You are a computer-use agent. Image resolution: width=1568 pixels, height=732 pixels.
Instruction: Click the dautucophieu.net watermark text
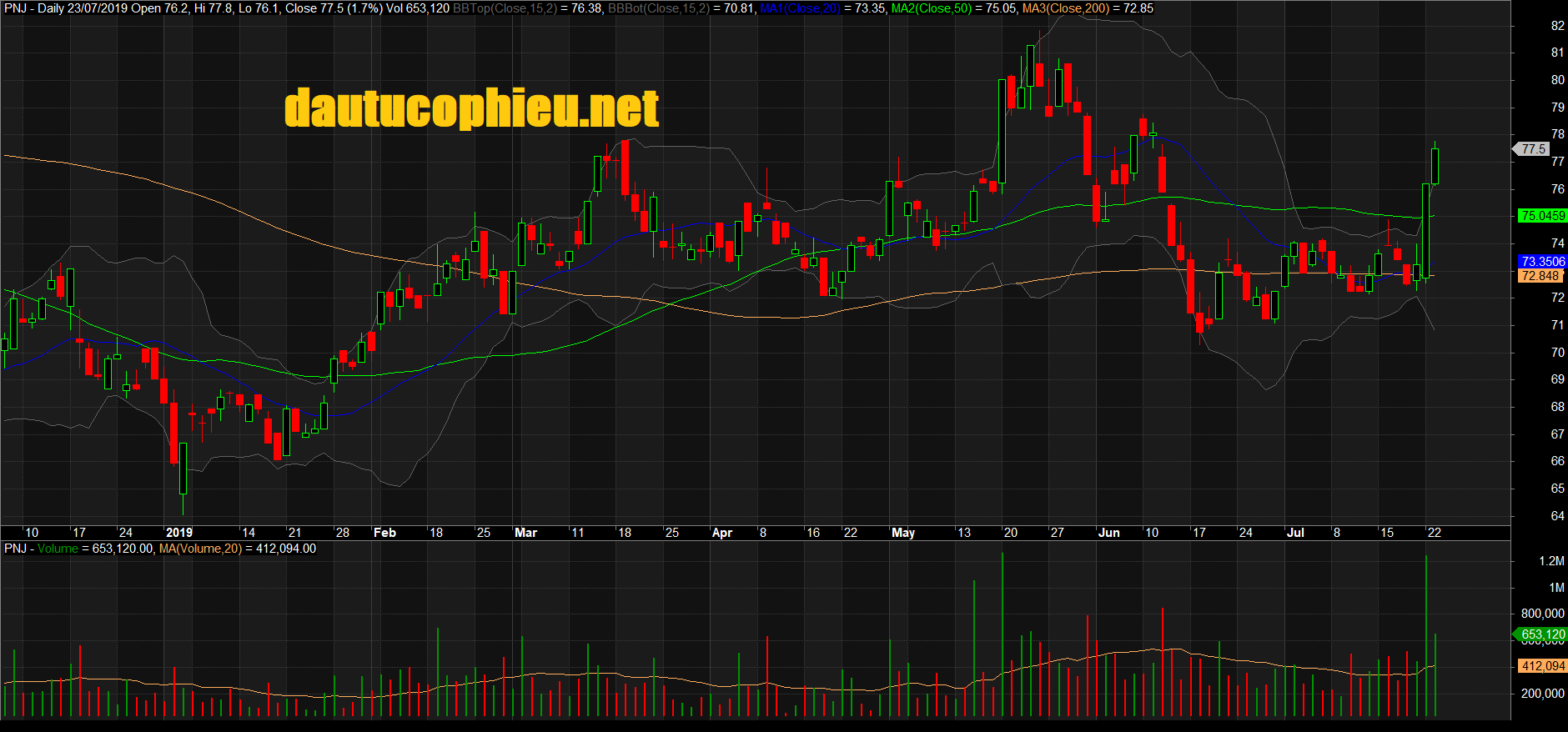point(471,108)
